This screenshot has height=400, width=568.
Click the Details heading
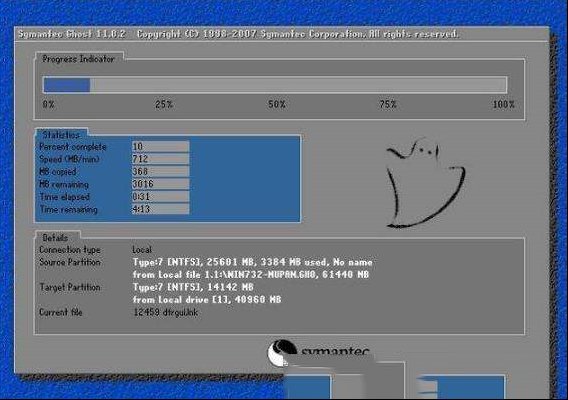[x=55, y=238]
